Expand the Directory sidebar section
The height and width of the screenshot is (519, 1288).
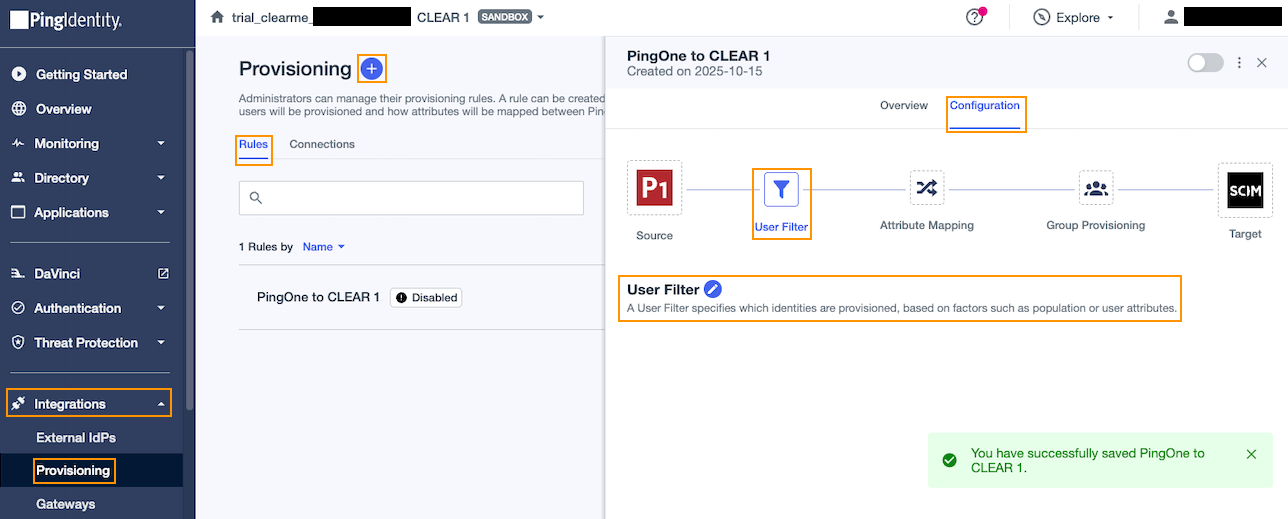(90, 178)
